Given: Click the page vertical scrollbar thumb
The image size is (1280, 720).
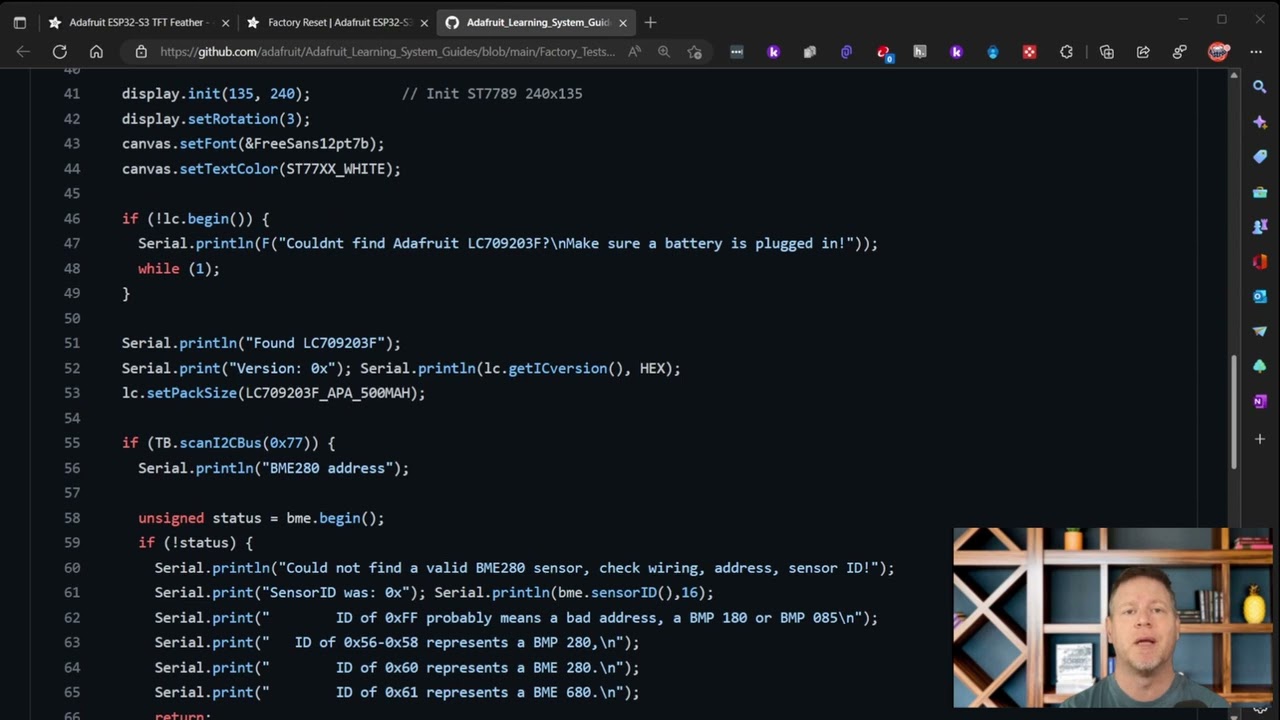Looking at the screenshot, I should (x=1233, y=412).
